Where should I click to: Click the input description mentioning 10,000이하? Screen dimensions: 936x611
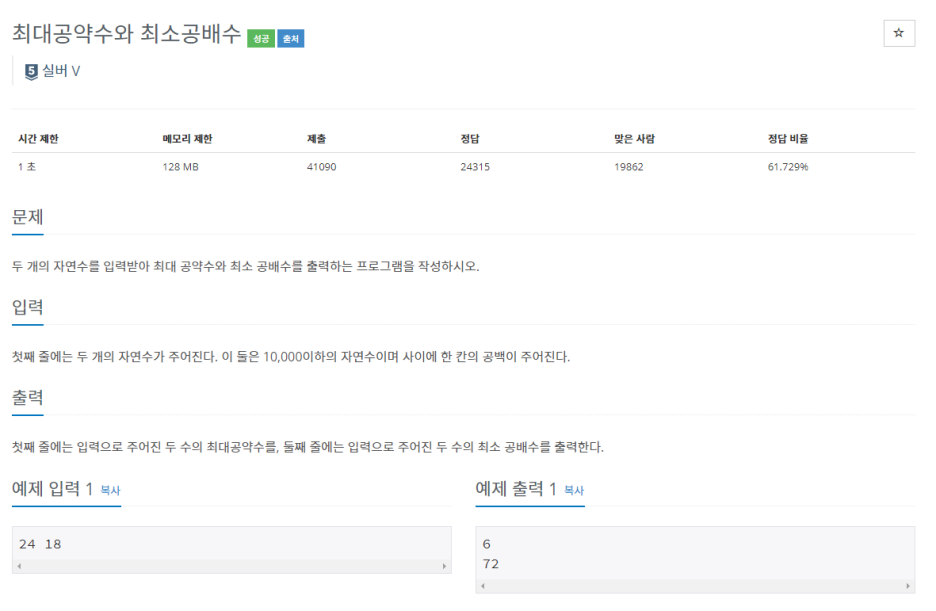291,357
